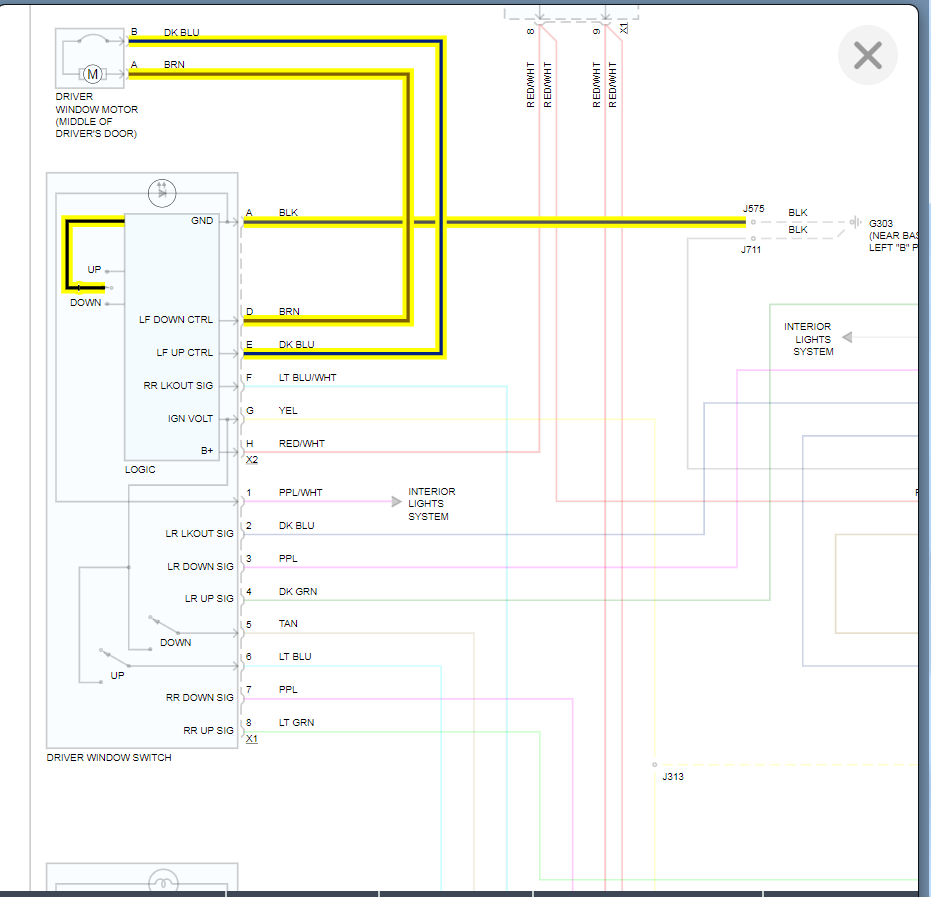The width and height of the screenshot is (931, 897).
Task: Select the GND terminal label
Action: [x=202, y=221]
